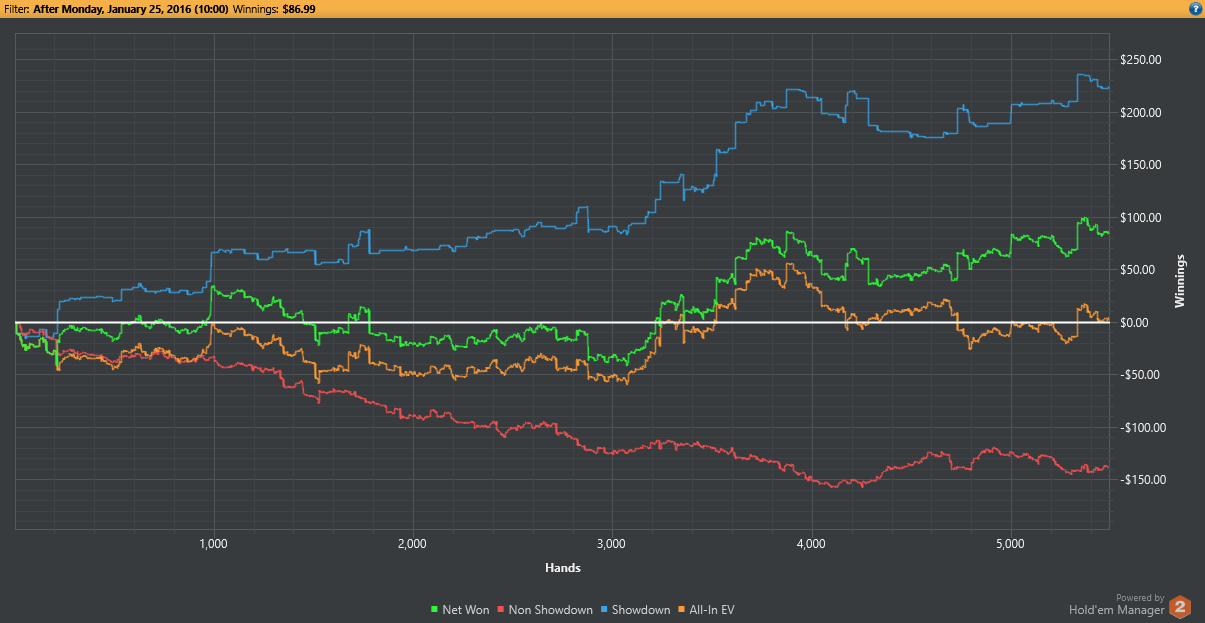Click the $200.00 y-axis label

1140,112
